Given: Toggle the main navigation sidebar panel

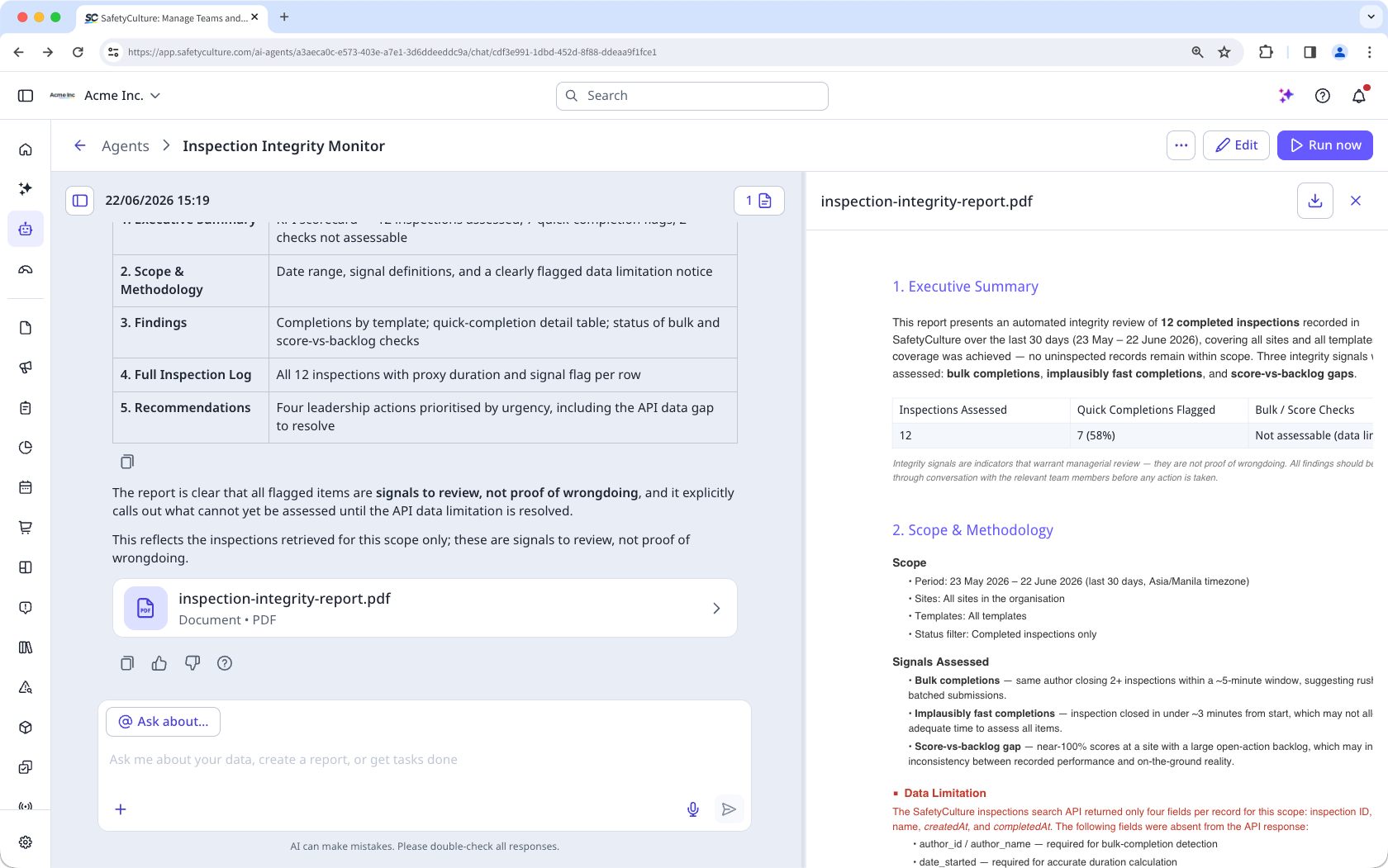Looking at the screenshot, I should 26,96.
